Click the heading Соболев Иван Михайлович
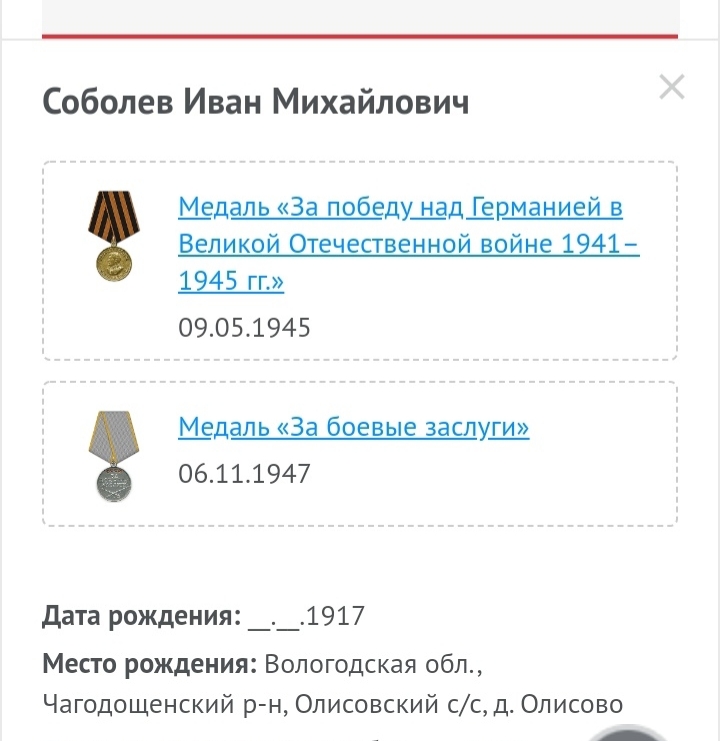This screenshot has width=720, height=741. [x=256, y=102]
